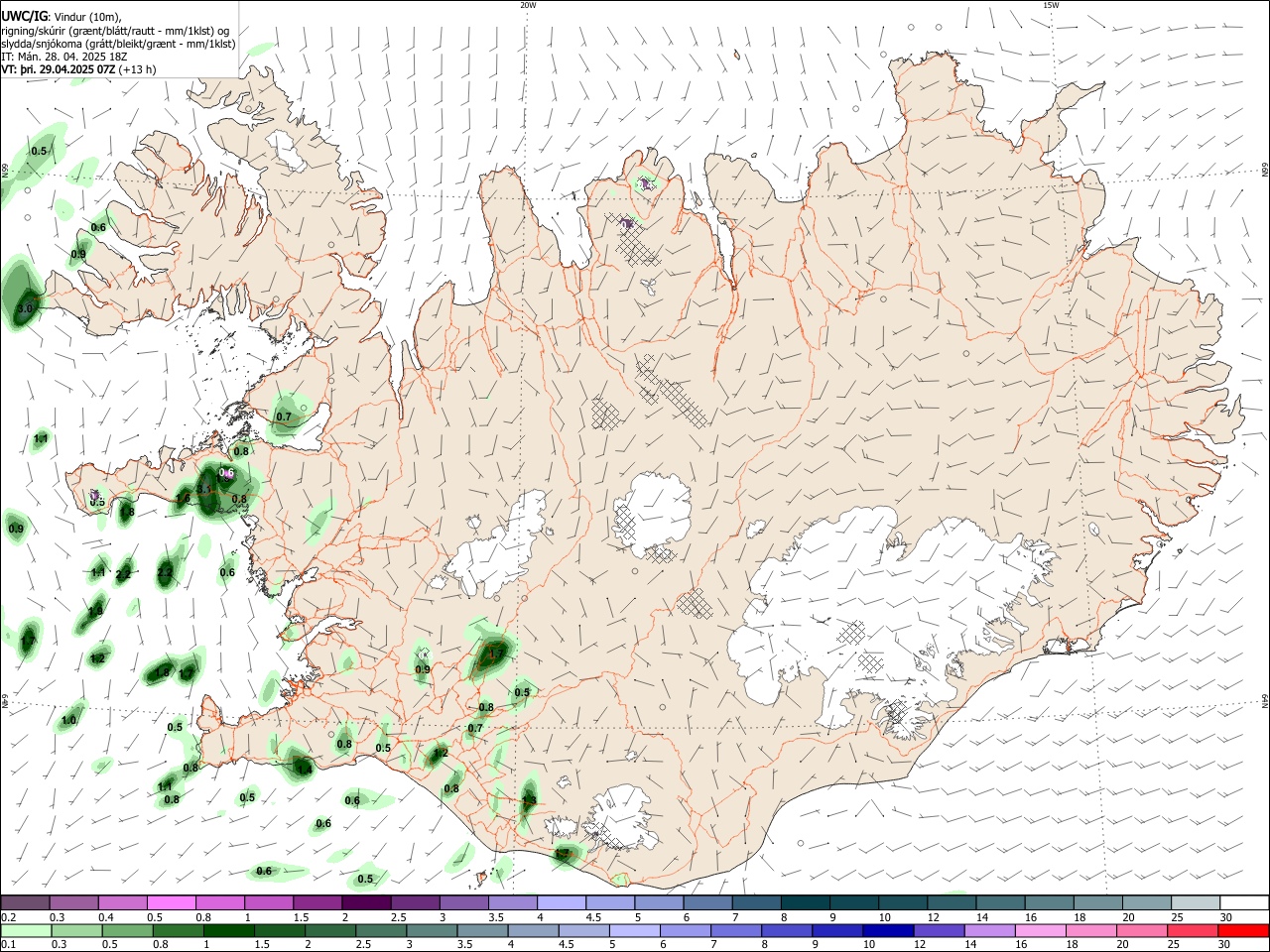Screen dimensions: 1270x952
Task: Click the grey-blue 4 swatch in lower legend row
Action: [533, 930]
